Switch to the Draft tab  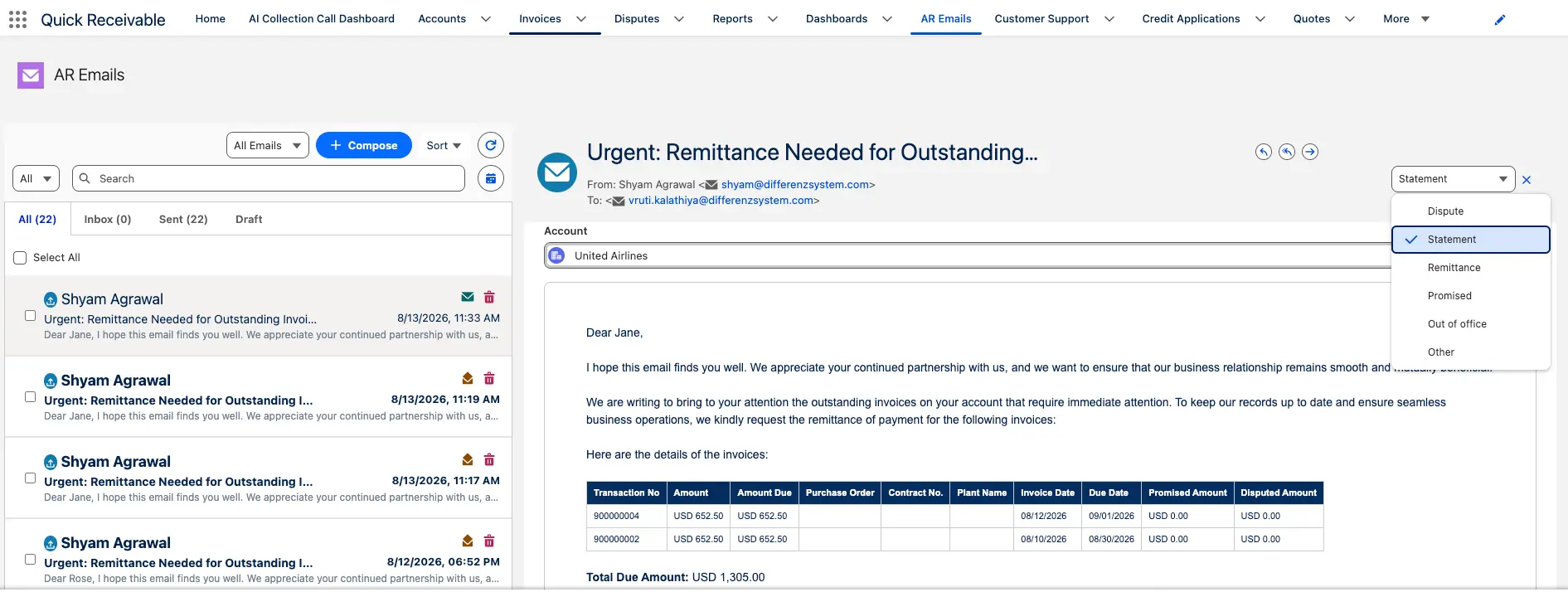249,220
